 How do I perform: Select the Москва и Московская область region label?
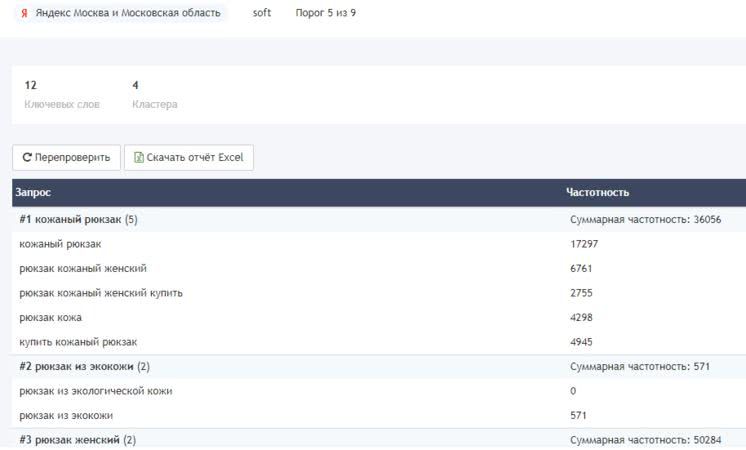pos(128,14)
